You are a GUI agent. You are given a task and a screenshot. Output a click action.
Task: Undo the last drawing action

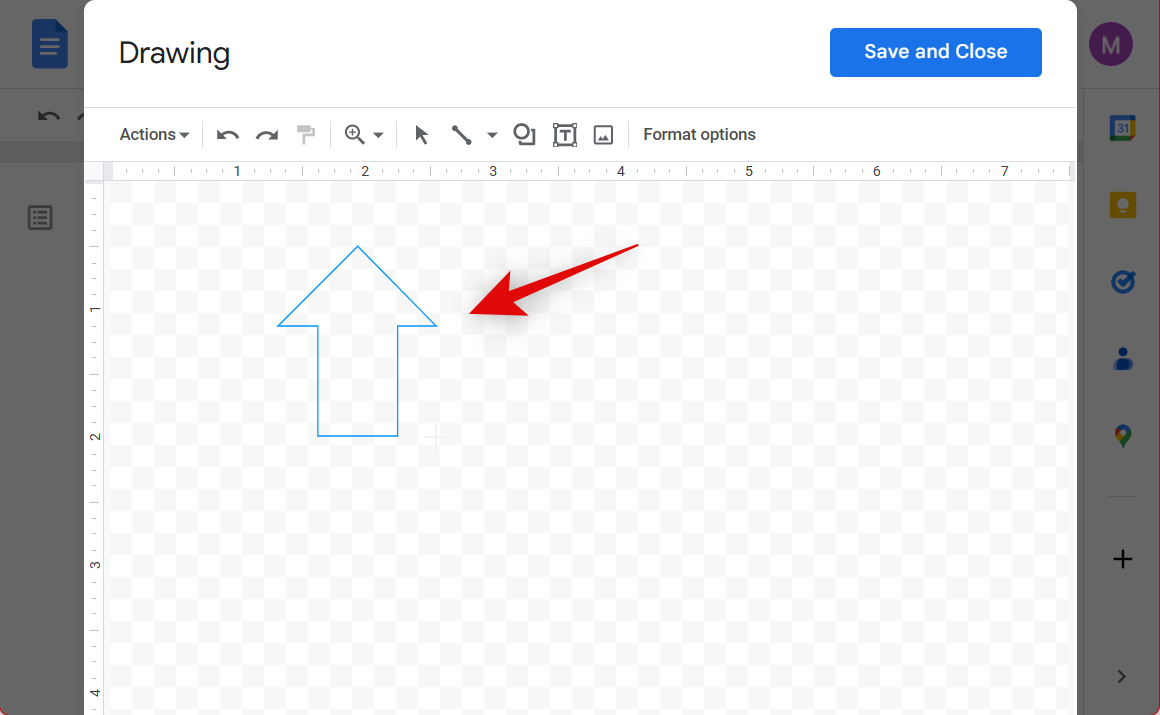pyautogui.click(x=227, y=135)
